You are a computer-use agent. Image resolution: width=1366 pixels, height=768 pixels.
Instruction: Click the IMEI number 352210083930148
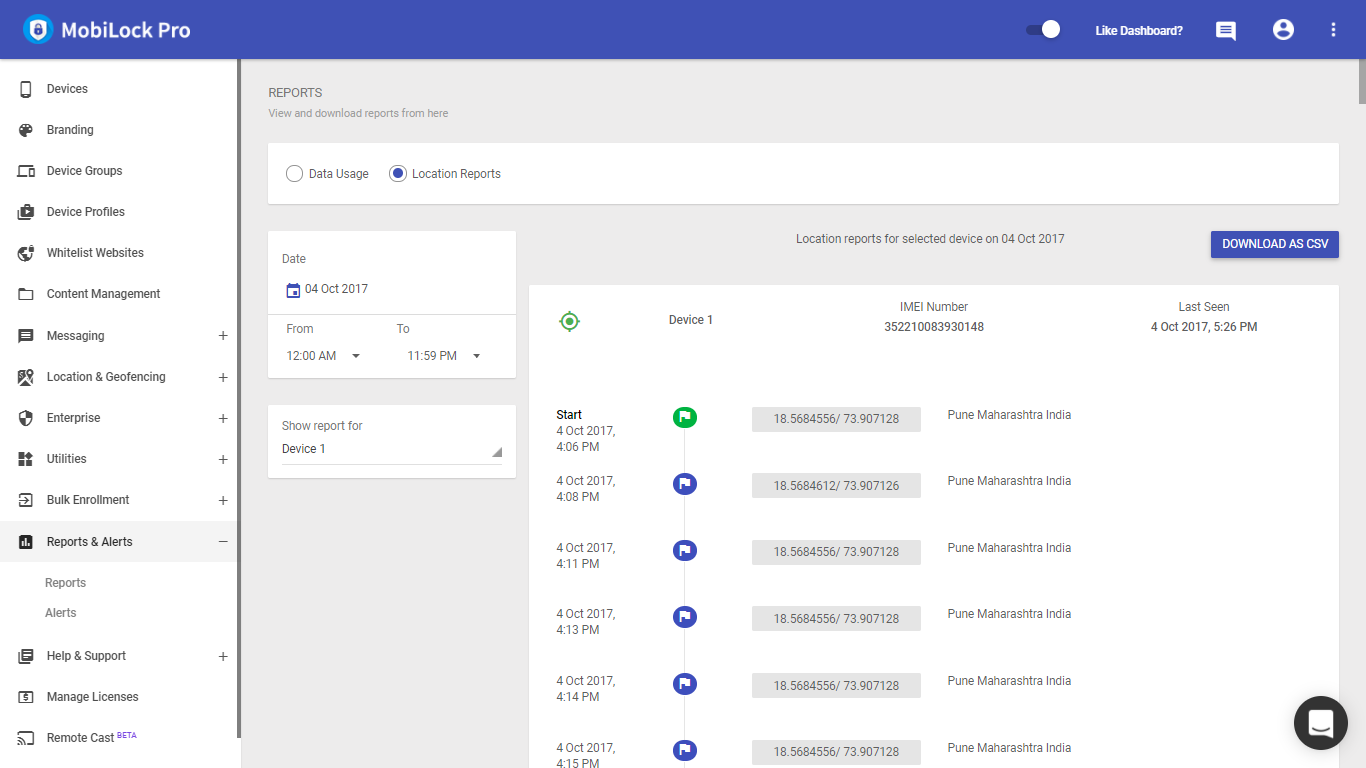pyautogui.click(x=934, y=327)
